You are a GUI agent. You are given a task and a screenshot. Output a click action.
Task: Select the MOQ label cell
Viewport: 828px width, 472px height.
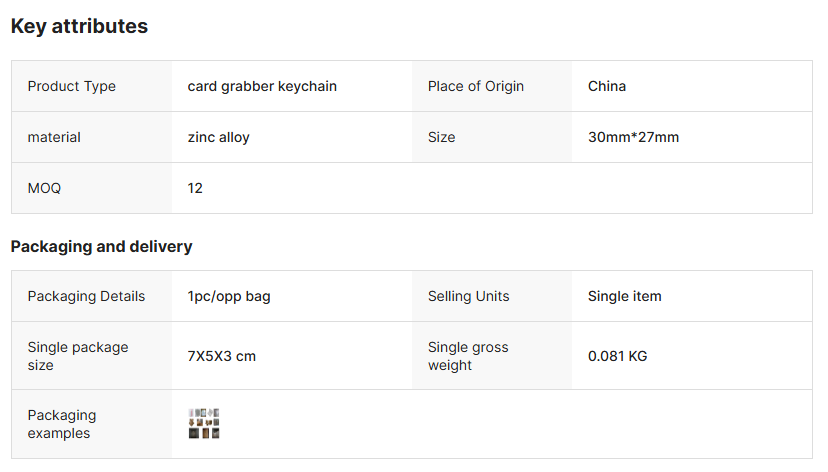(x=44, y=188)
